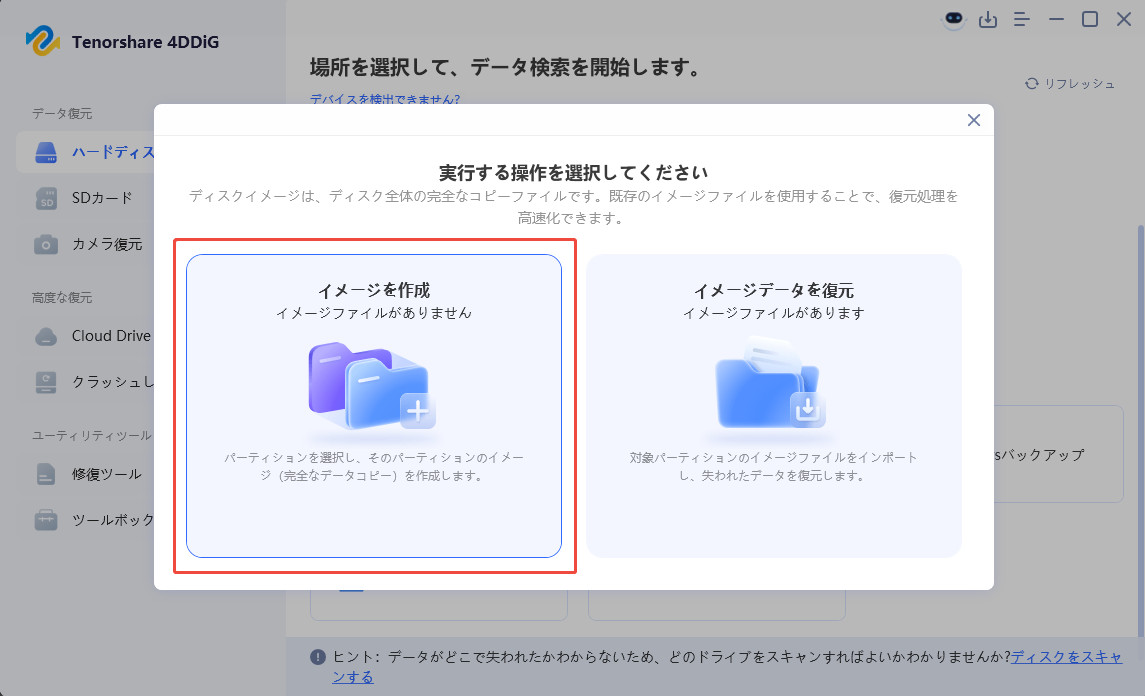This screenshot has width=1145, height=696.
Task: Click the ディスクをスキャンする hint link
Action: tap(1076, 657)
